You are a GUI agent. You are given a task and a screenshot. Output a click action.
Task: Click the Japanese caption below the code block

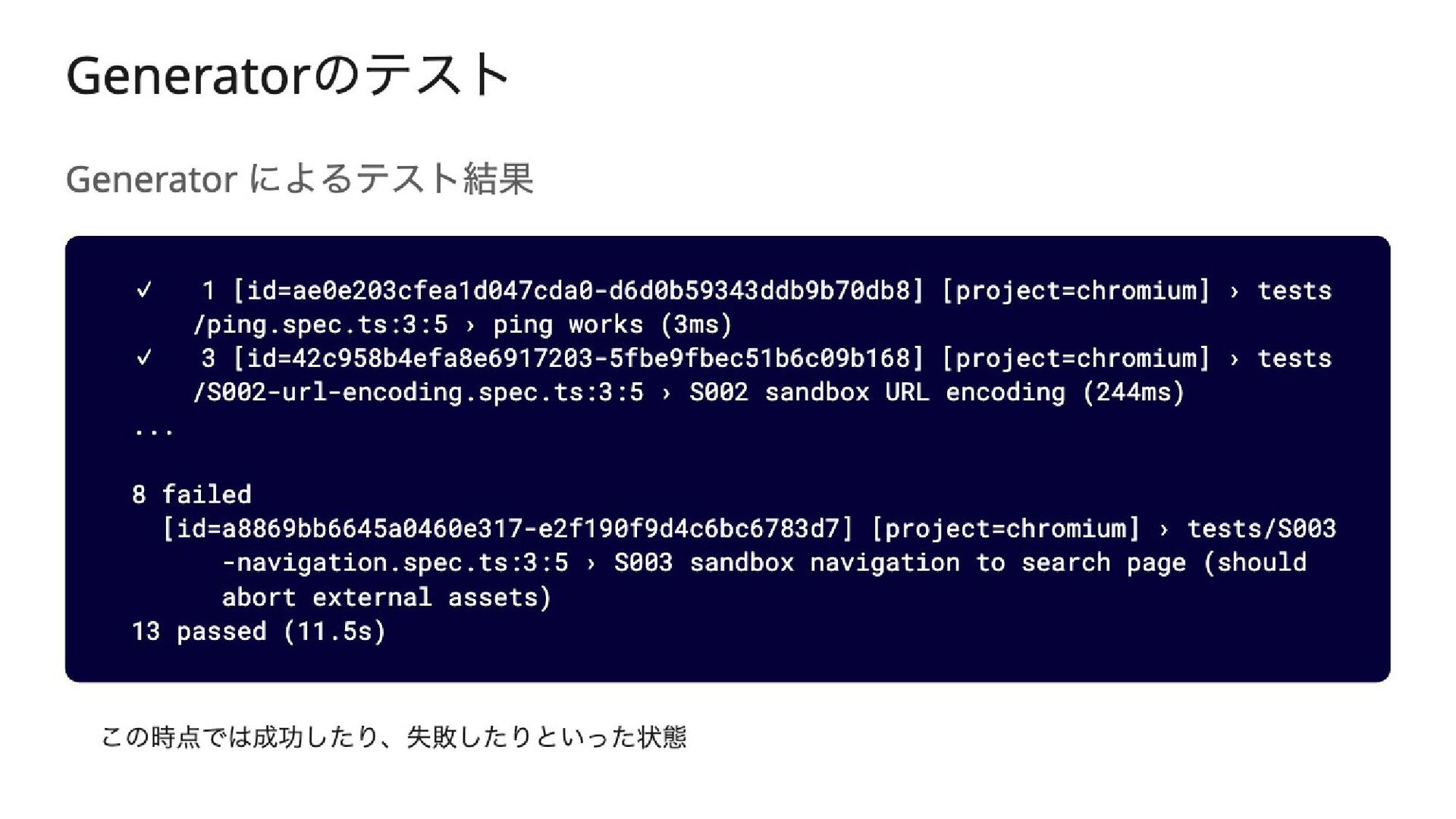coord(394,737)
